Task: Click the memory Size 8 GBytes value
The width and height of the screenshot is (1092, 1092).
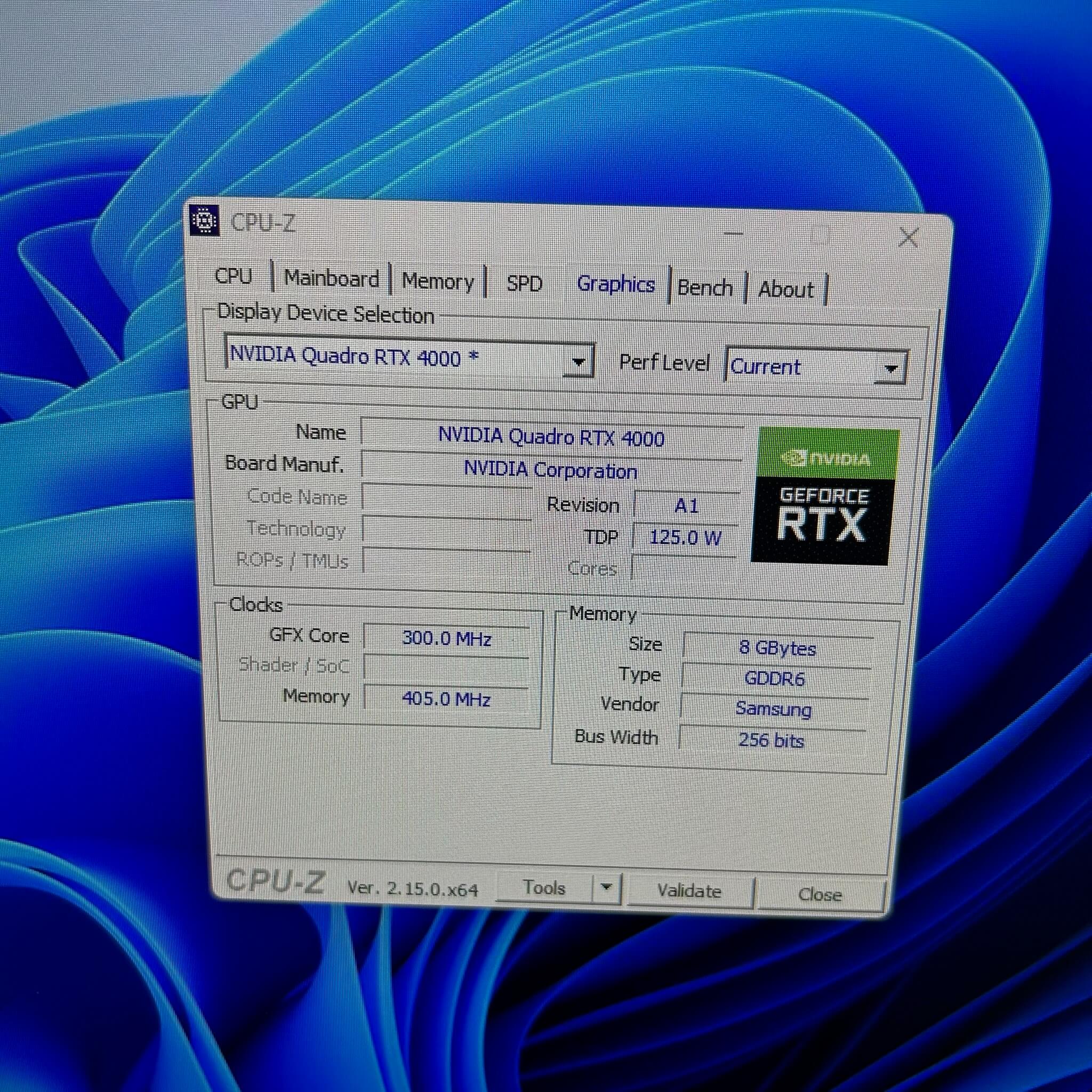Action: [777, 647]
